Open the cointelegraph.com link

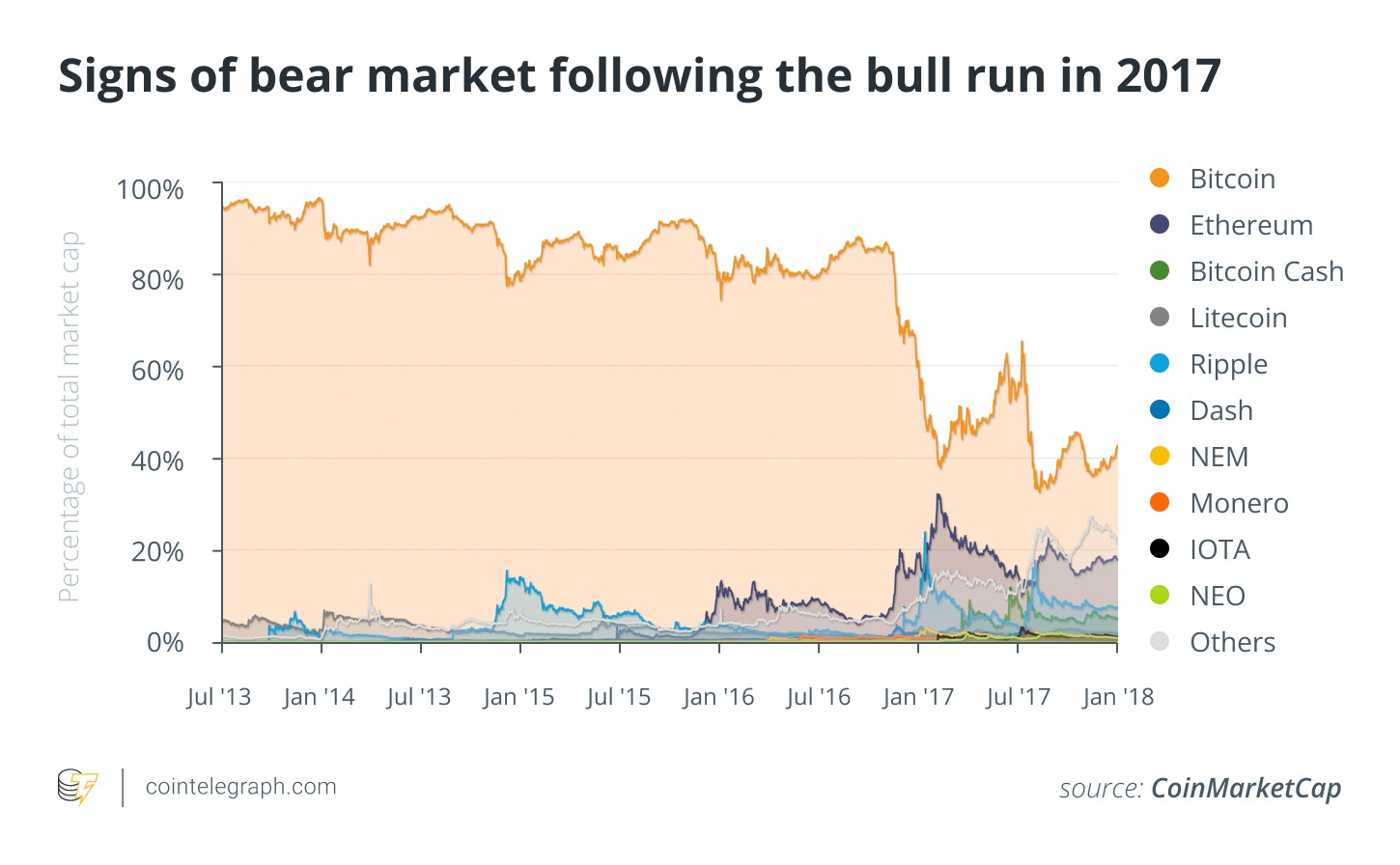tap(240, 787)
